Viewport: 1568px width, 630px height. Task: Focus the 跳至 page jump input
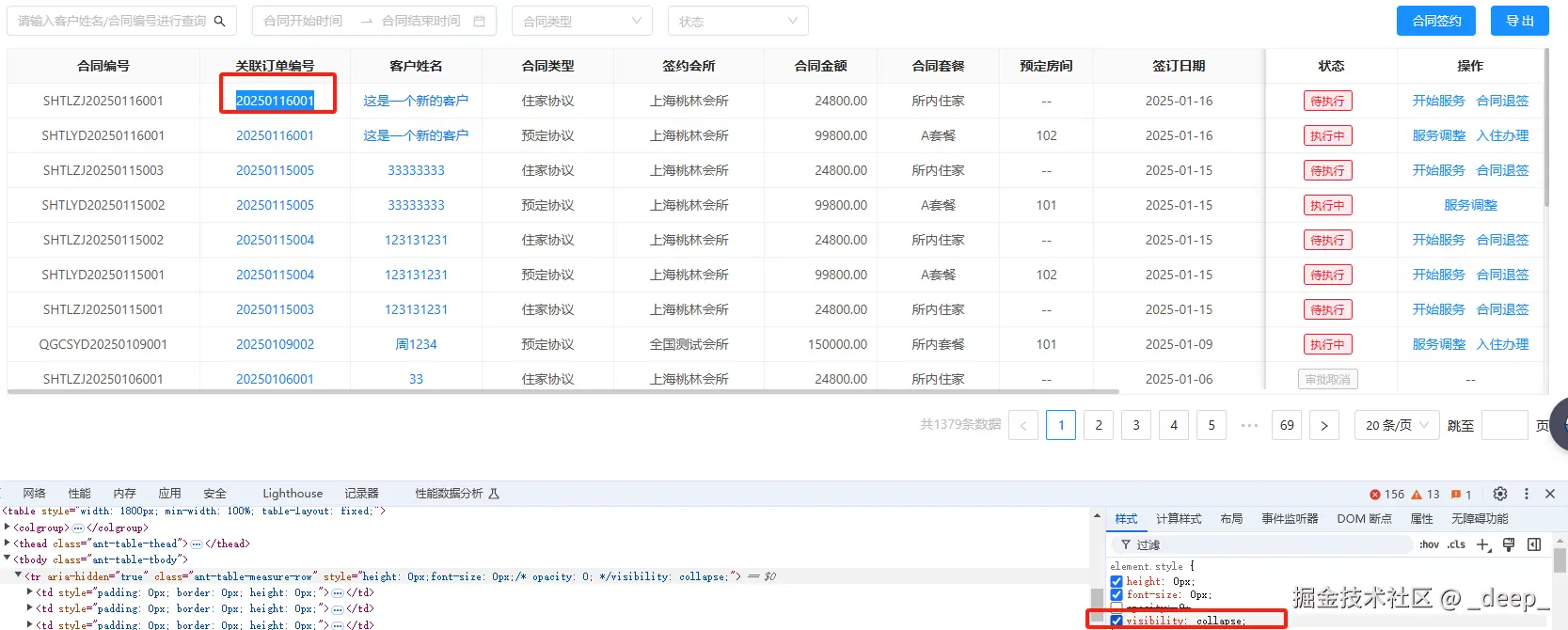1504,425
